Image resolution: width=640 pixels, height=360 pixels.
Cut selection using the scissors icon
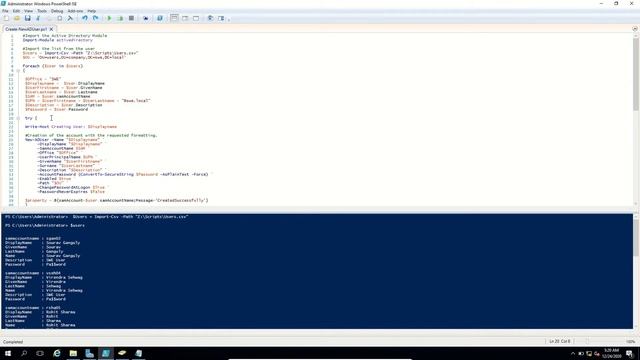tap(38, 18)
